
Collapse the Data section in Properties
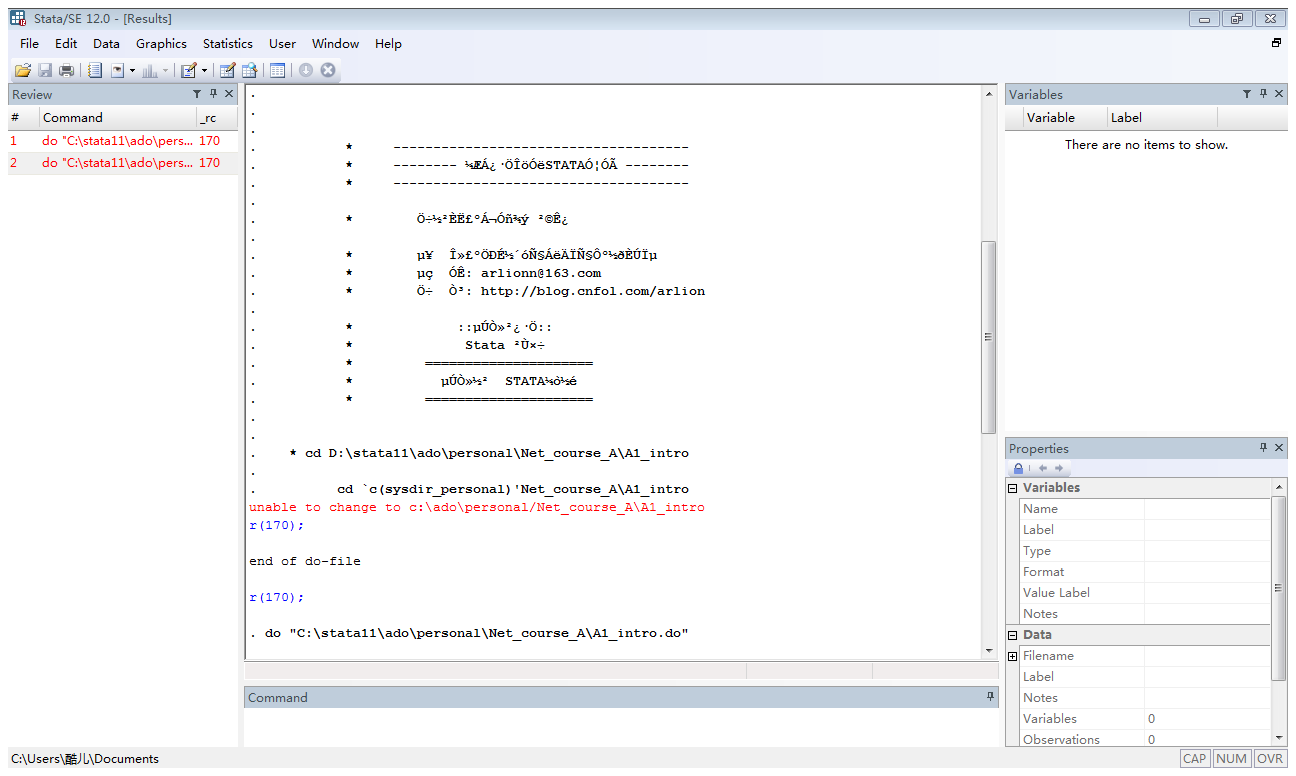click(1012, 635)
